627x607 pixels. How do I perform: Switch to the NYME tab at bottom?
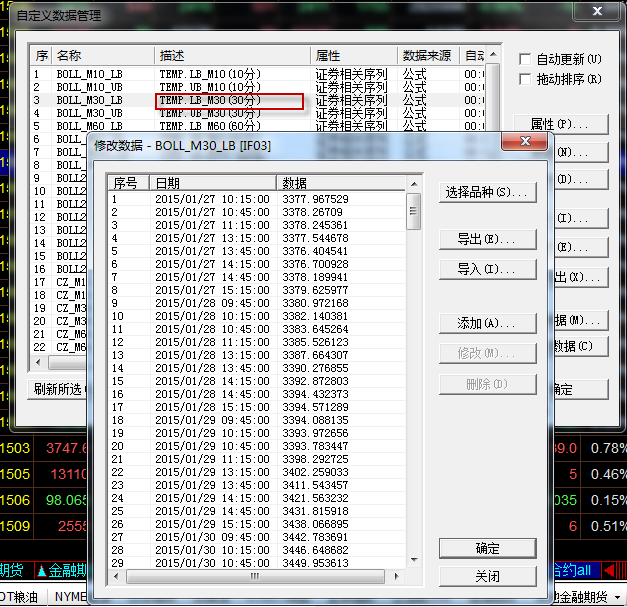click(x=70, y=597)
